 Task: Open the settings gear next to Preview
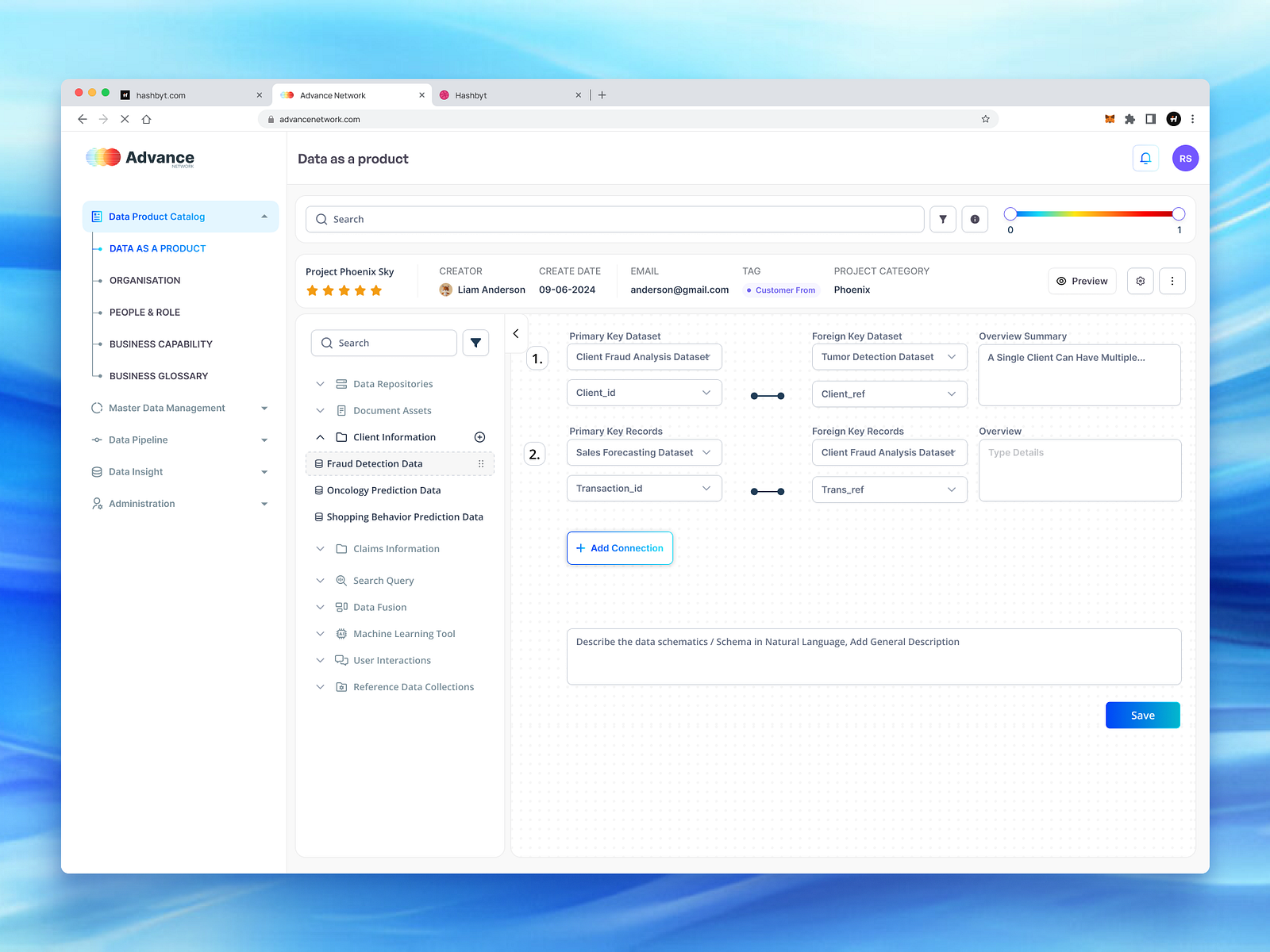point(1140,281)
